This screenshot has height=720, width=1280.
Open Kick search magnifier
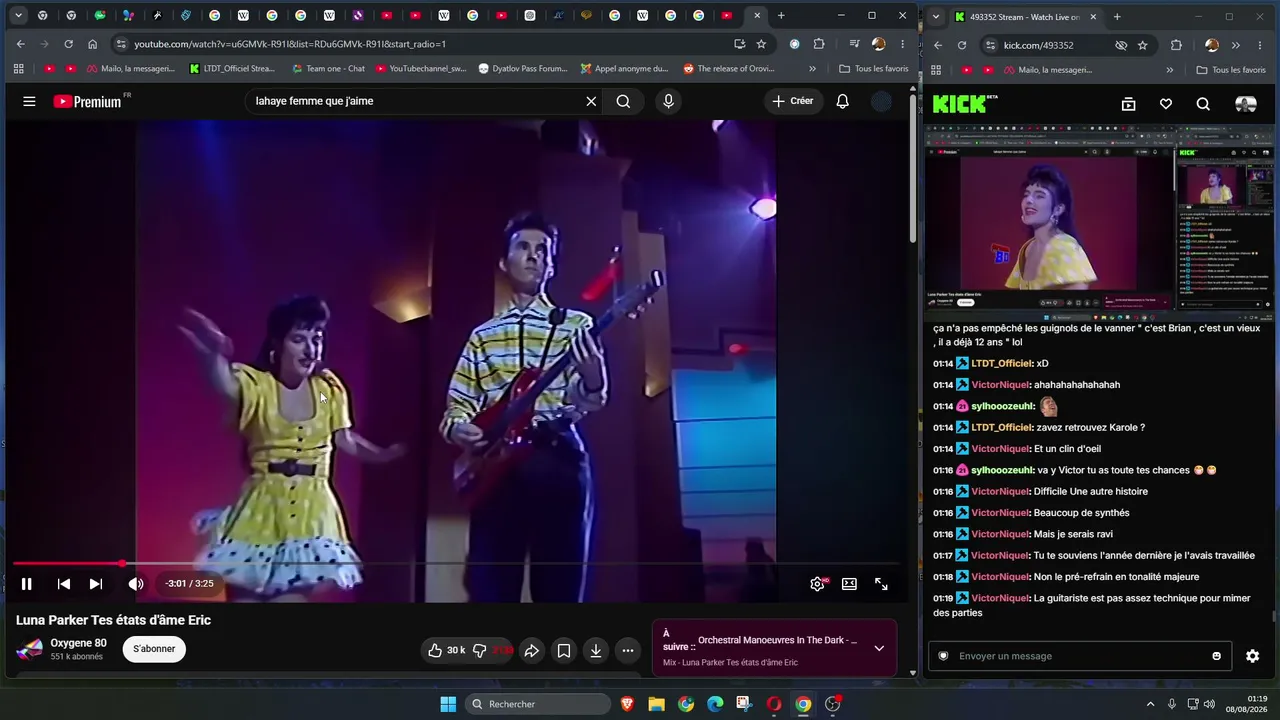(1203, 104)
